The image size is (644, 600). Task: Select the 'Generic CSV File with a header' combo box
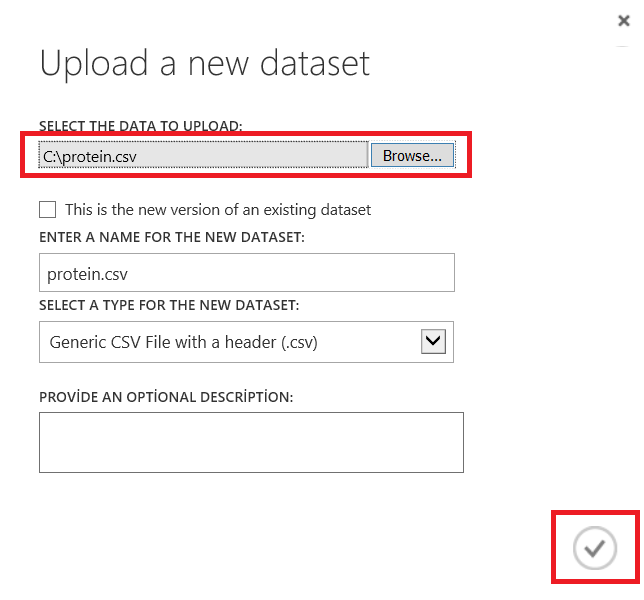pos(230,342)
